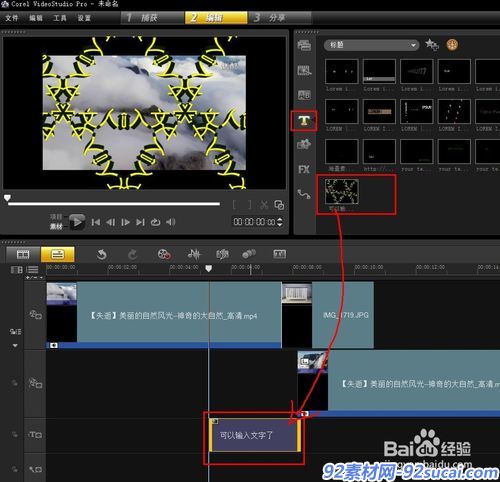Go to step 1 捕获 tab
Viewport: 500px width, 482px height.
(x=153, y=18)
